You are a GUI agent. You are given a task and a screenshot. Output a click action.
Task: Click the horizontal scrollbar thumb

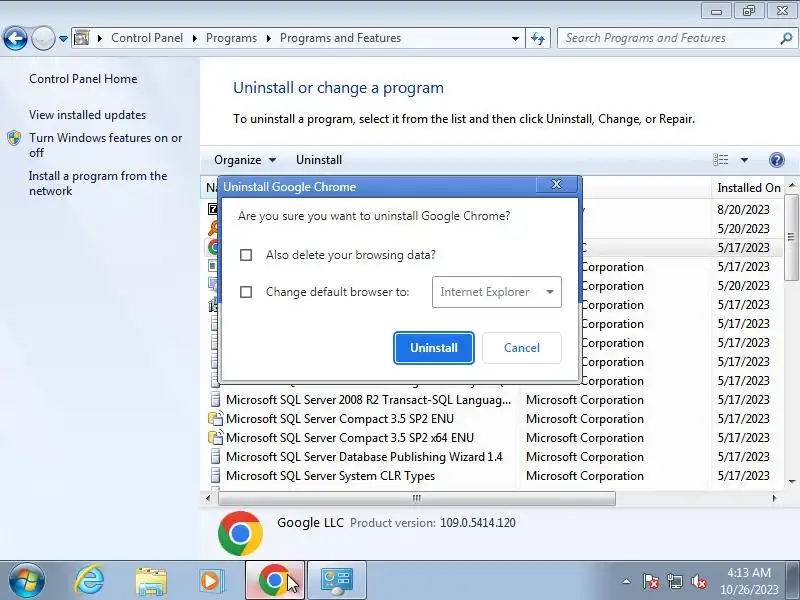point(417,498)
